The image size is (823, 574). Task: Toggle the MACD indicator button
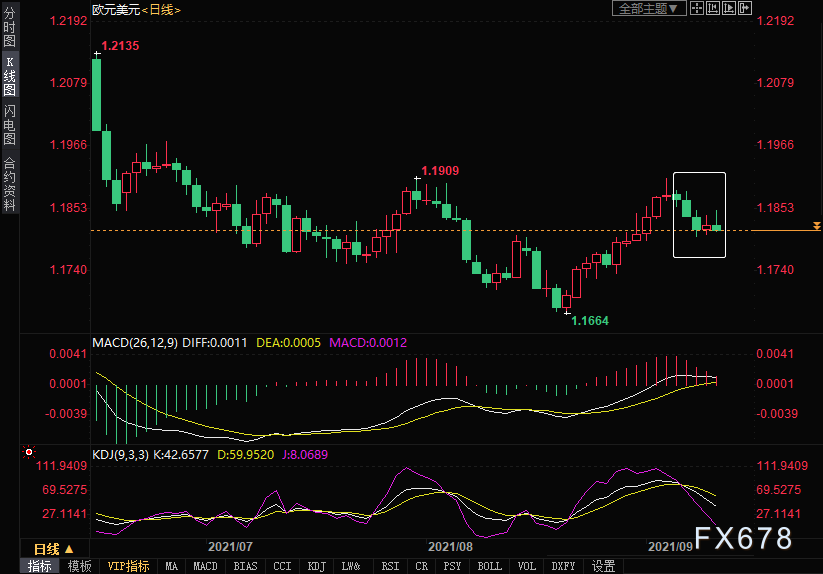click(205, 566)
